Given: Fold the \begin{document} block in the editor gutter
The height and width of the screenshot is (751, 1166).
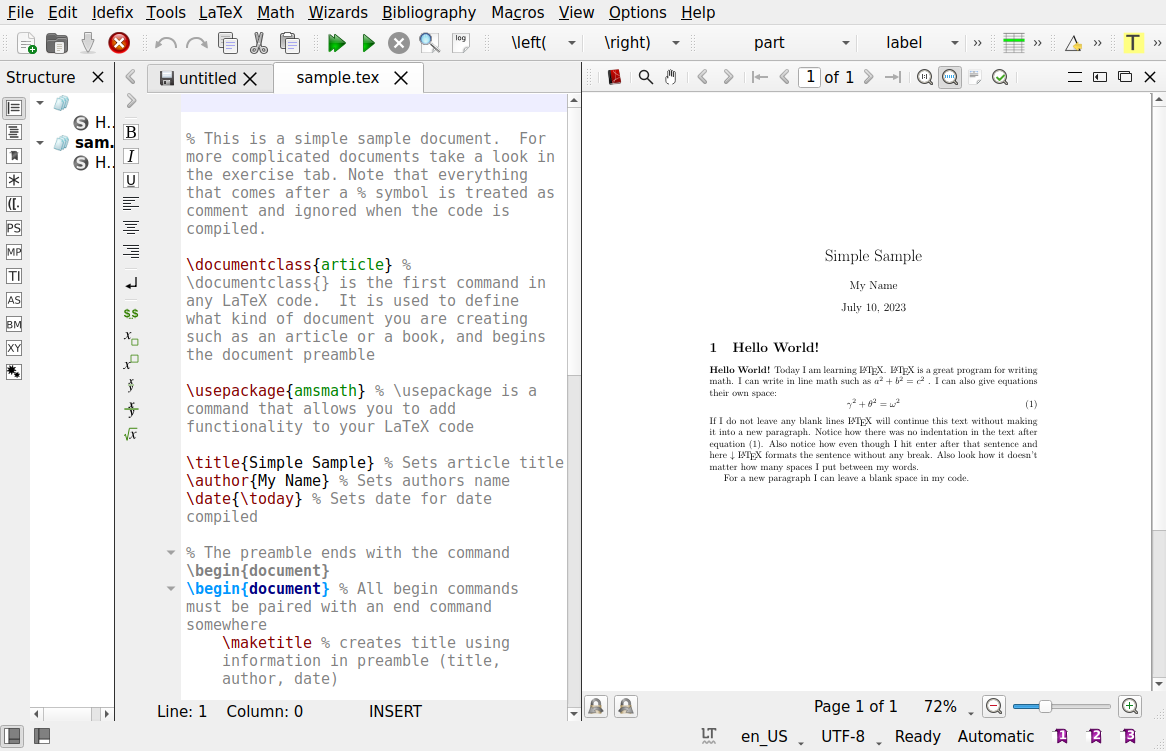Looking at the screenshot, I should [171, 589].
